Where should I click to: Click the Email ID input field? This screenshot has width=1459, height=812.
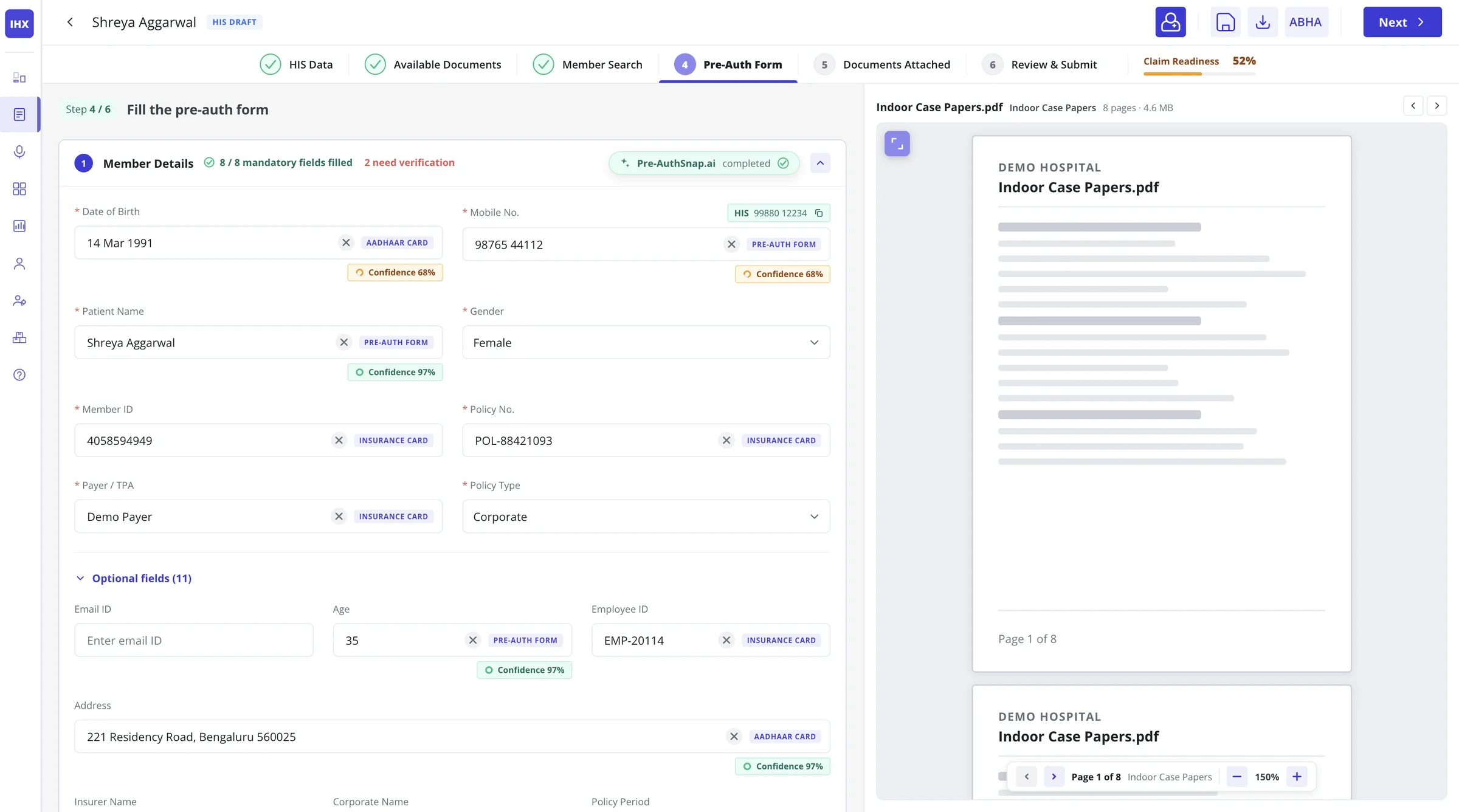(194, 640)
